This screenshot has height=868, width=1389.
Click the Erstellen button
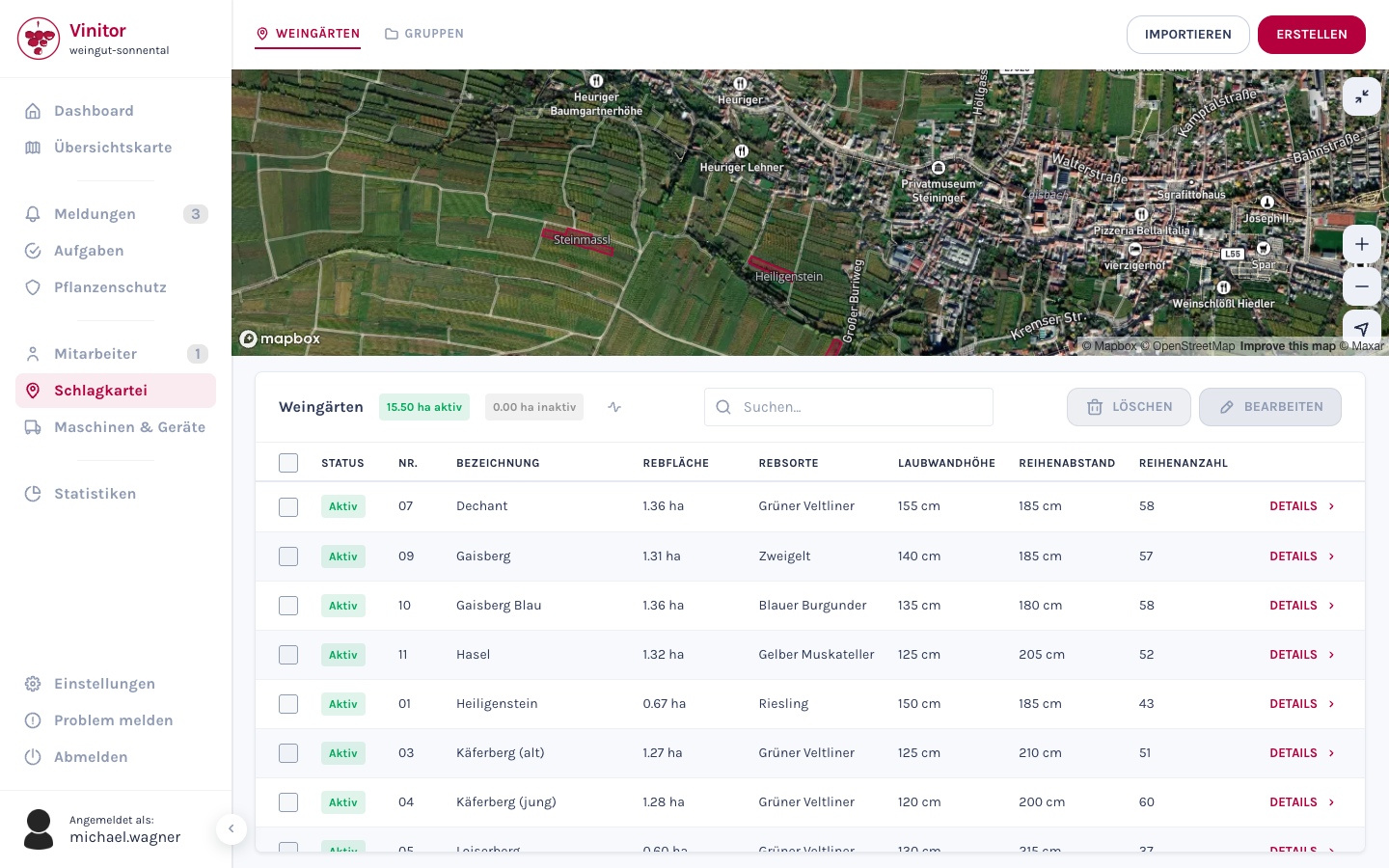tap(1312, 35)
